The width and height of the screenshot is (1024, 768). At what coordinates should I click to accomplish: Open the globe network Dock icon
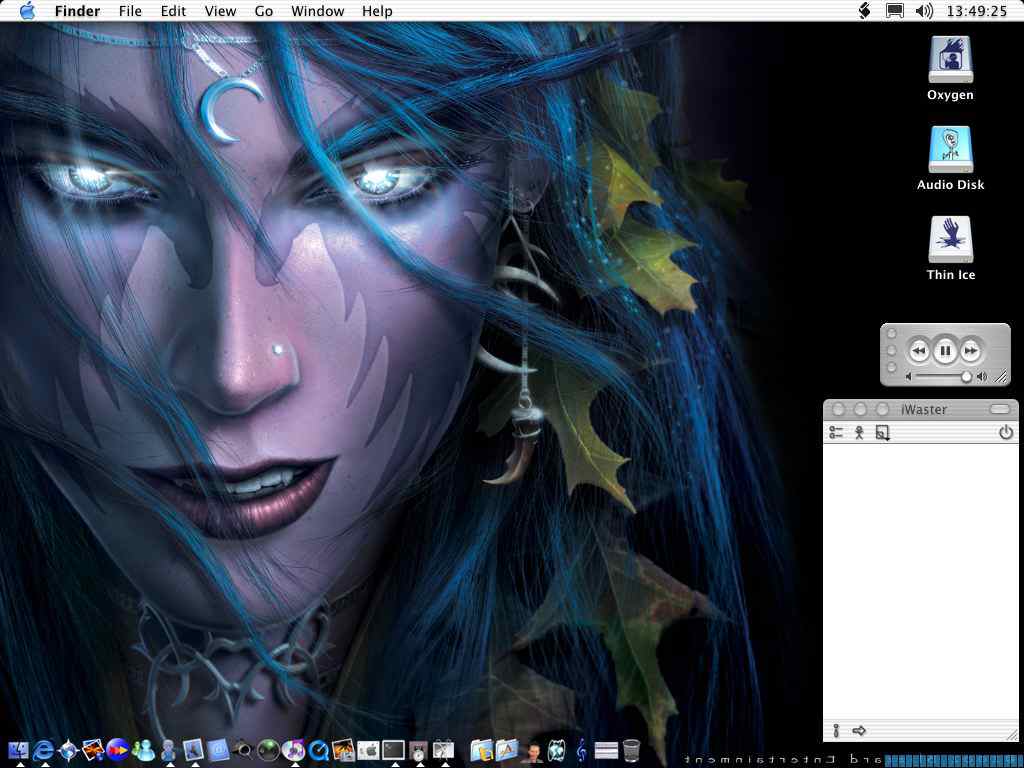click(x=556, y=750)
